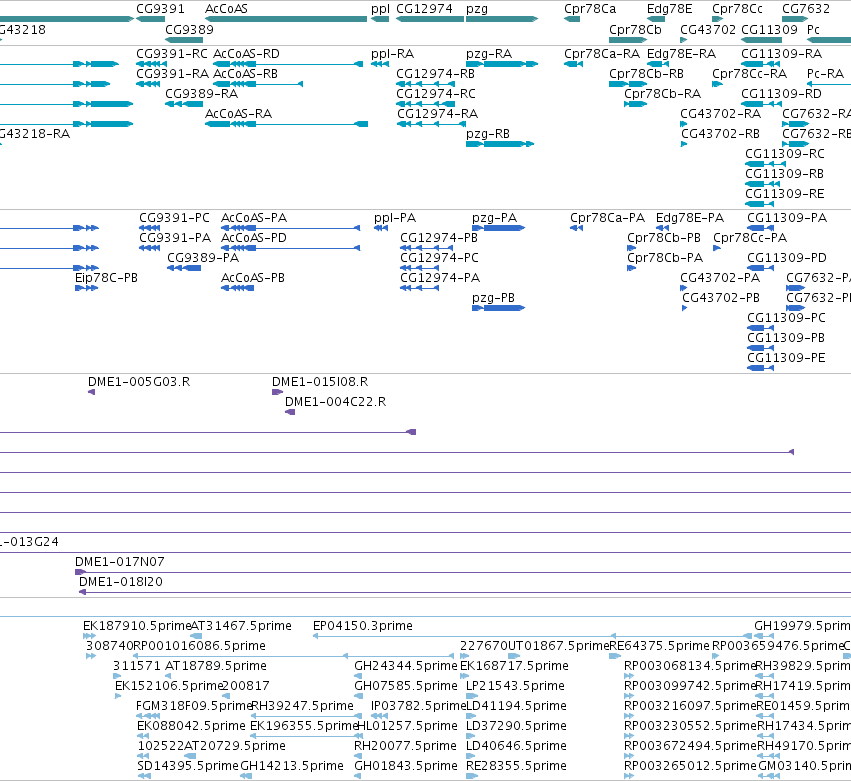Click the Eip78C-PB protein label
This screenshot has width=851, height=781.
(x=106, y=278)
